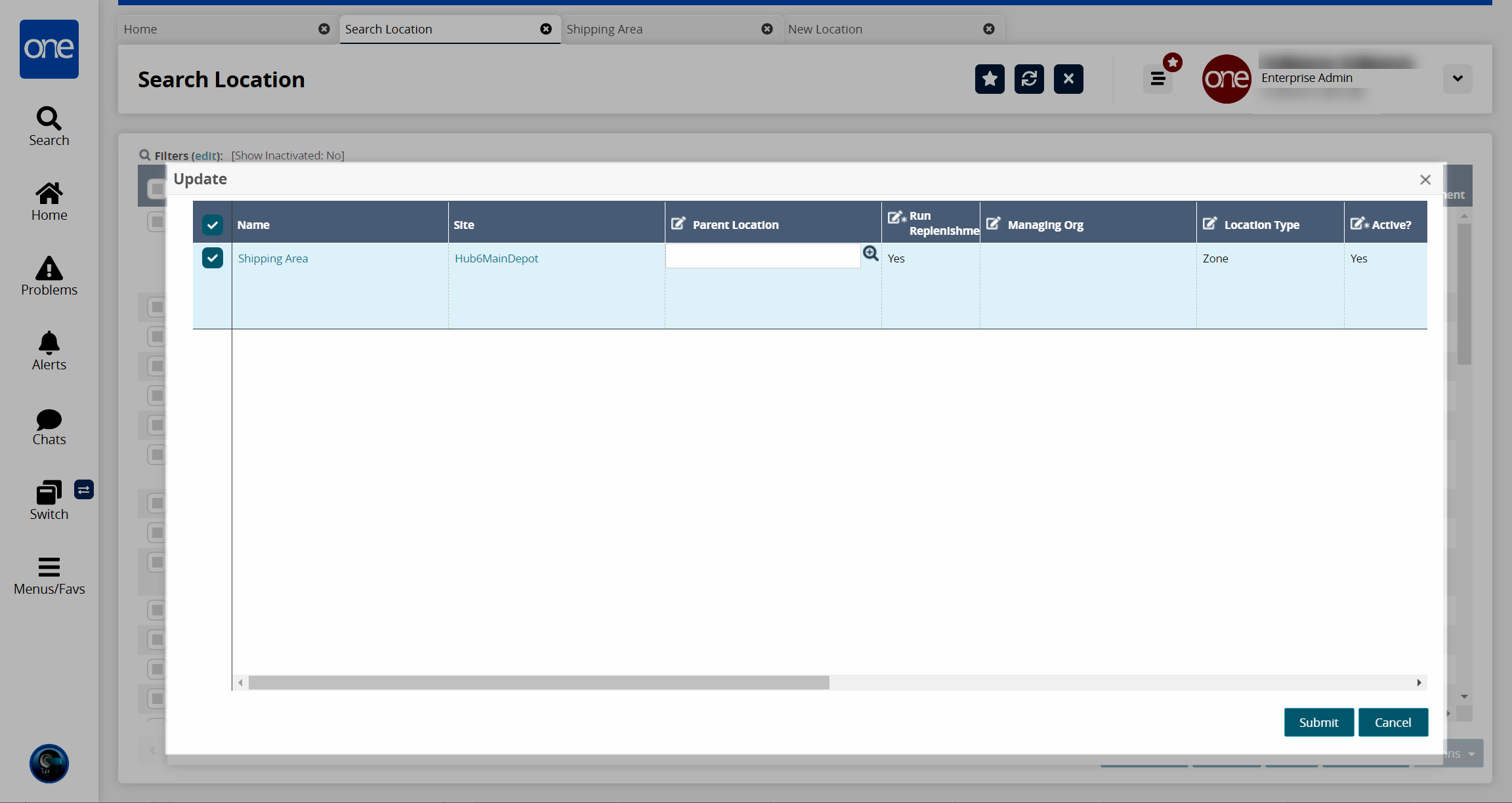Click the Alerts icon in left sidebar
Viewport: 1512px width, 803px height.
pos(48,351)
